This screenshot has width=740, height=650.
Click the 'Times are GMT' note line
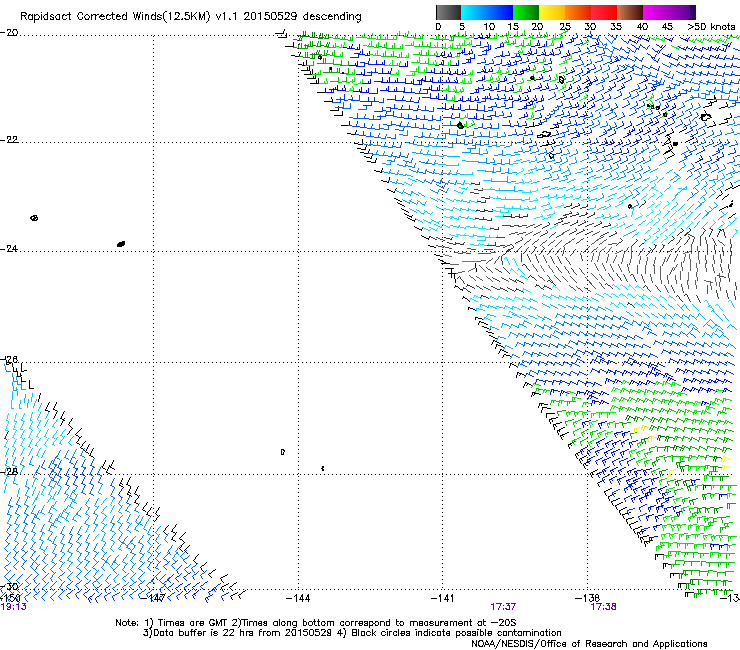316,623
